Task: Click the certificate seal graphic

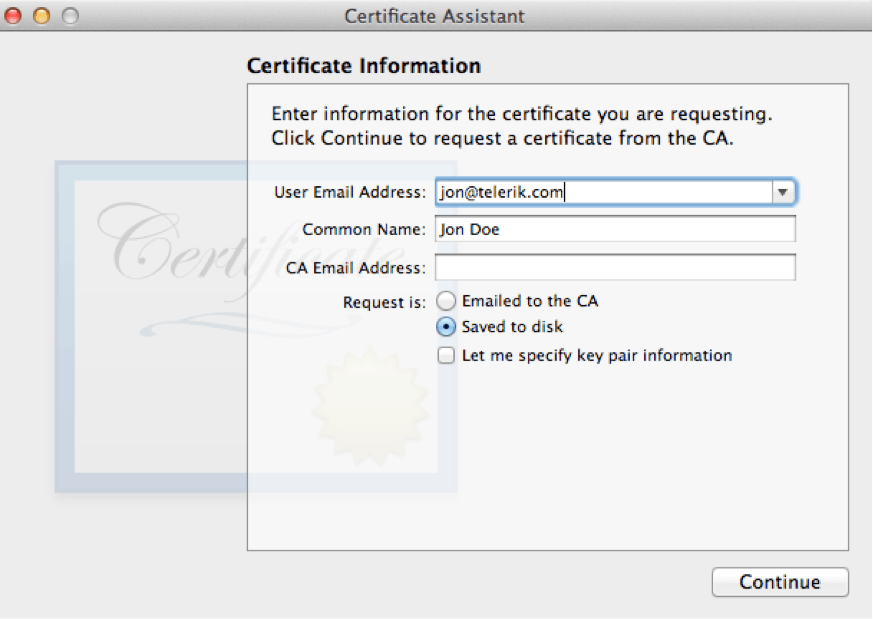Action: point(365,400)
